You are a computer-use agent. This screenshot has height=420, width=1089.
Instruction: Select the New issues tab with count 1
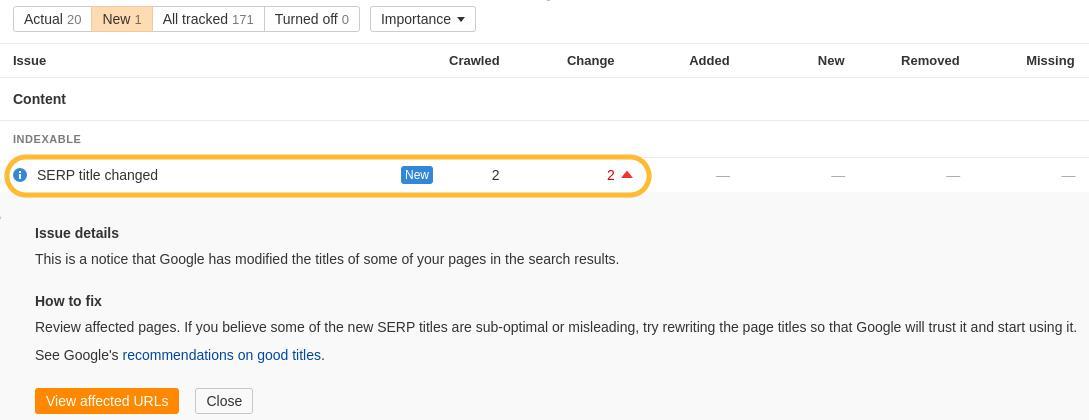click(x=121, y=19)
